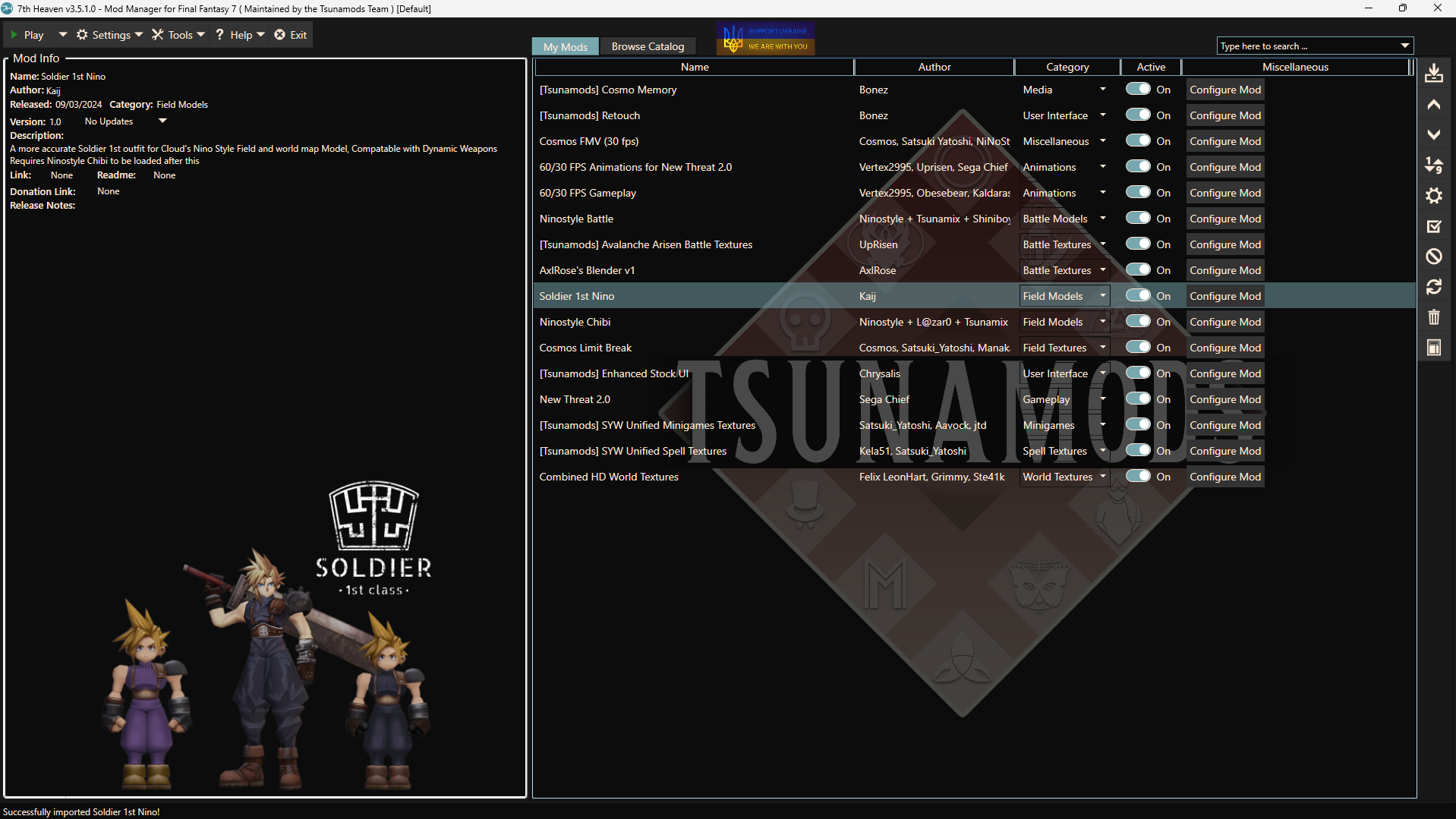Click Configure Mod for Soldier 1st Nino

1224,296
